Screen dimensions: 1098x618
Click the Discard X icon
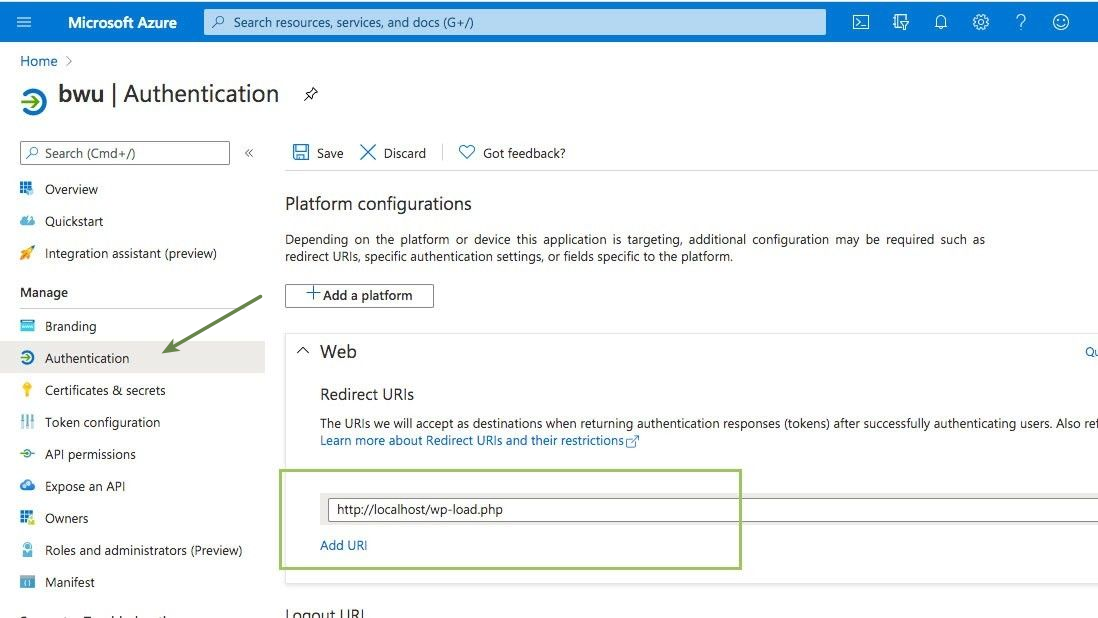[x=368, y=153]
